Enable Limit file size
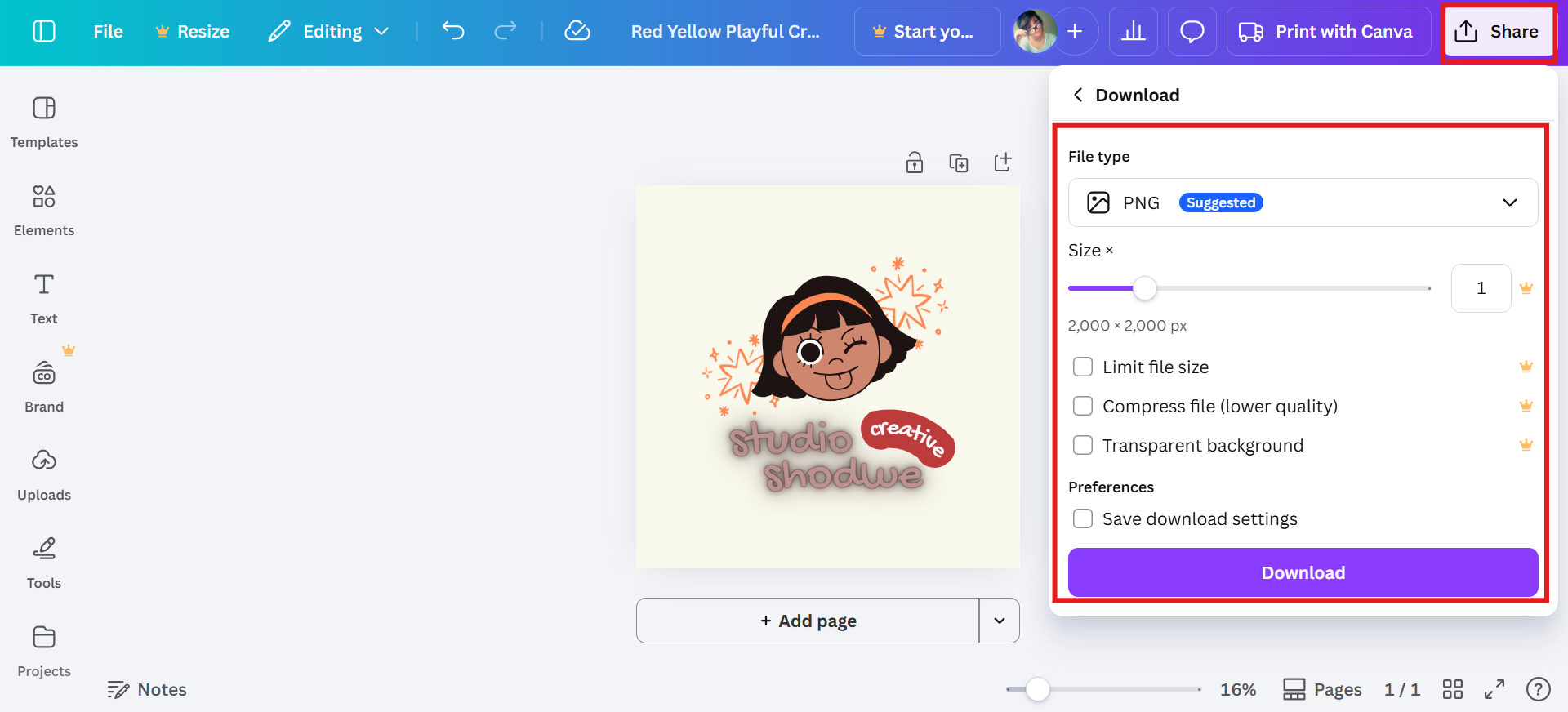Viewport: 1568px width, 712px height. tap(1083, 367)
